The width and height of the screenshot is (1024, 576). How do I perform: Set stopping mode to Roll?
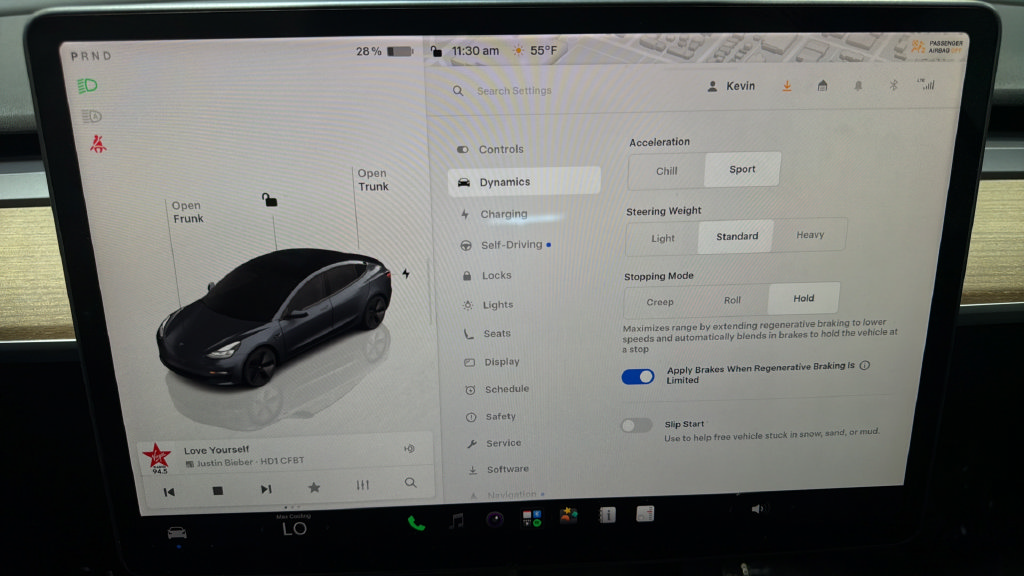click(732, 300)
